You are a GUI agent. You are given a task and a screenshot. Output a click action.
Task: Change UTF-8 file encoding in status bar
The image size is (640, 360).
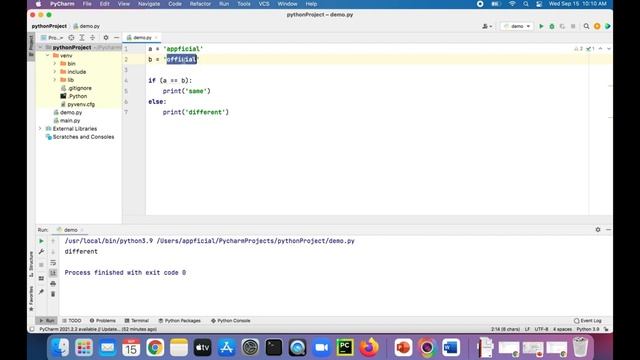(x=542, y=329)
